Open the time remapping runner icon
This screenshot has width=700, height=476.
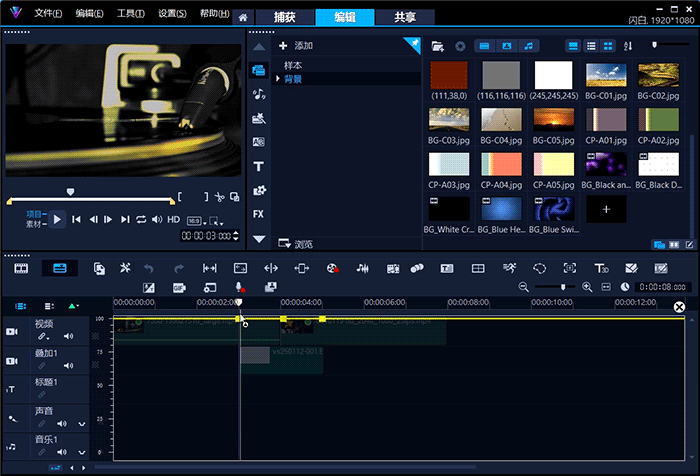click(x=509, y=268)
